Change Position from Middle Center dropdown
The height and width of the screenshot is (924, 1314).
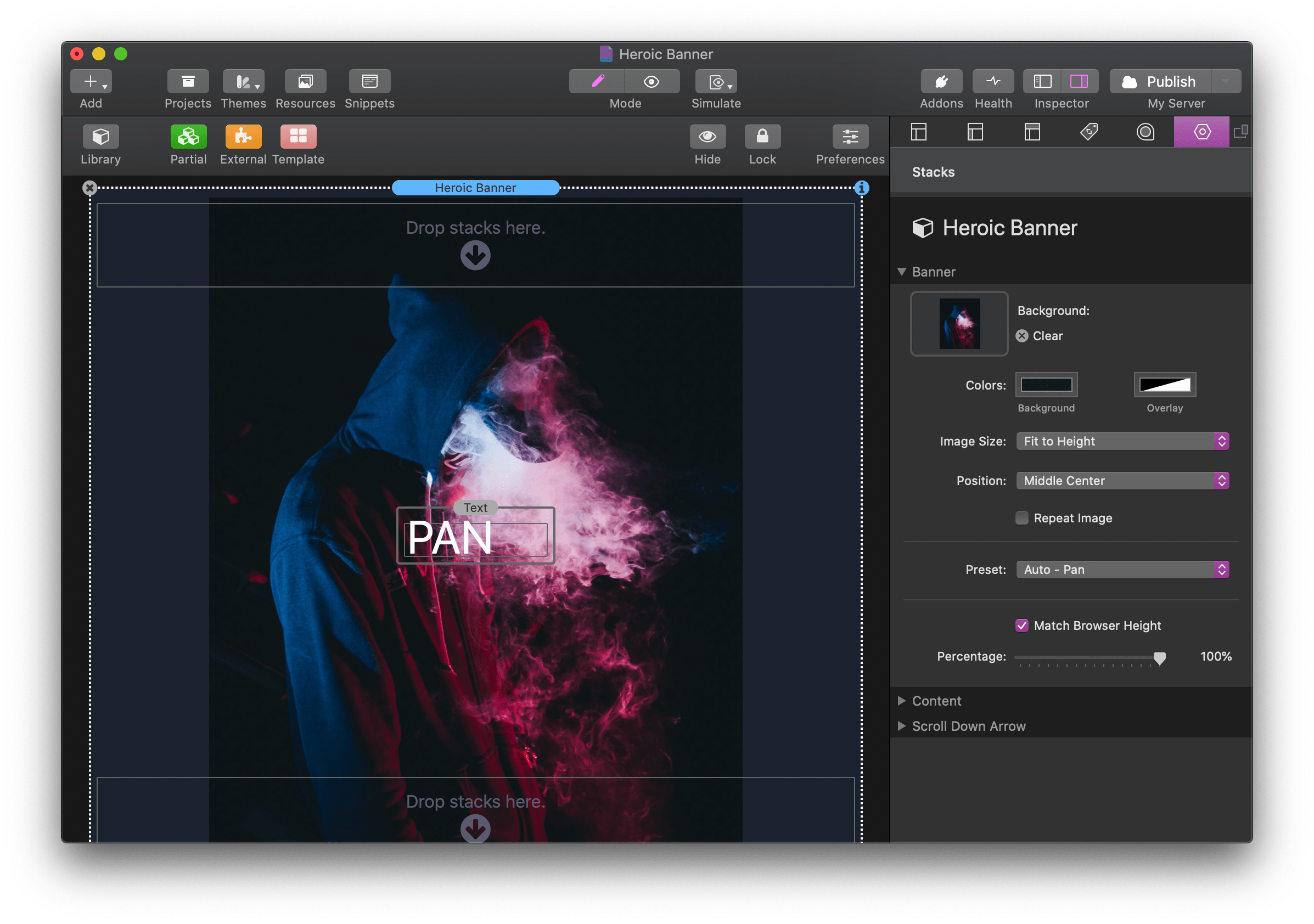[1119, 480]
